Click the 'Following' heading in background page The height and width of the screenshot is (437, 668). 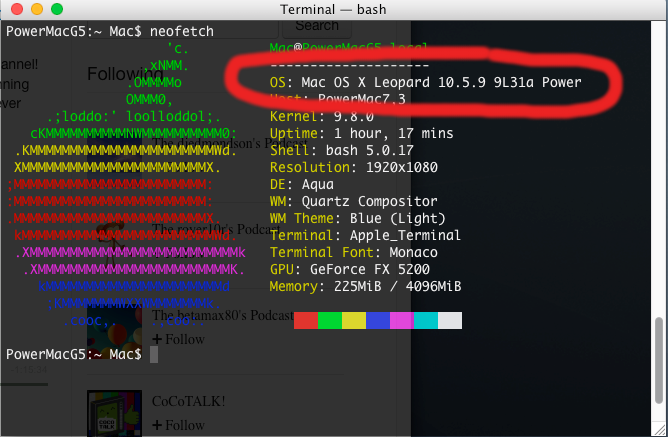(x=125, y=74)
